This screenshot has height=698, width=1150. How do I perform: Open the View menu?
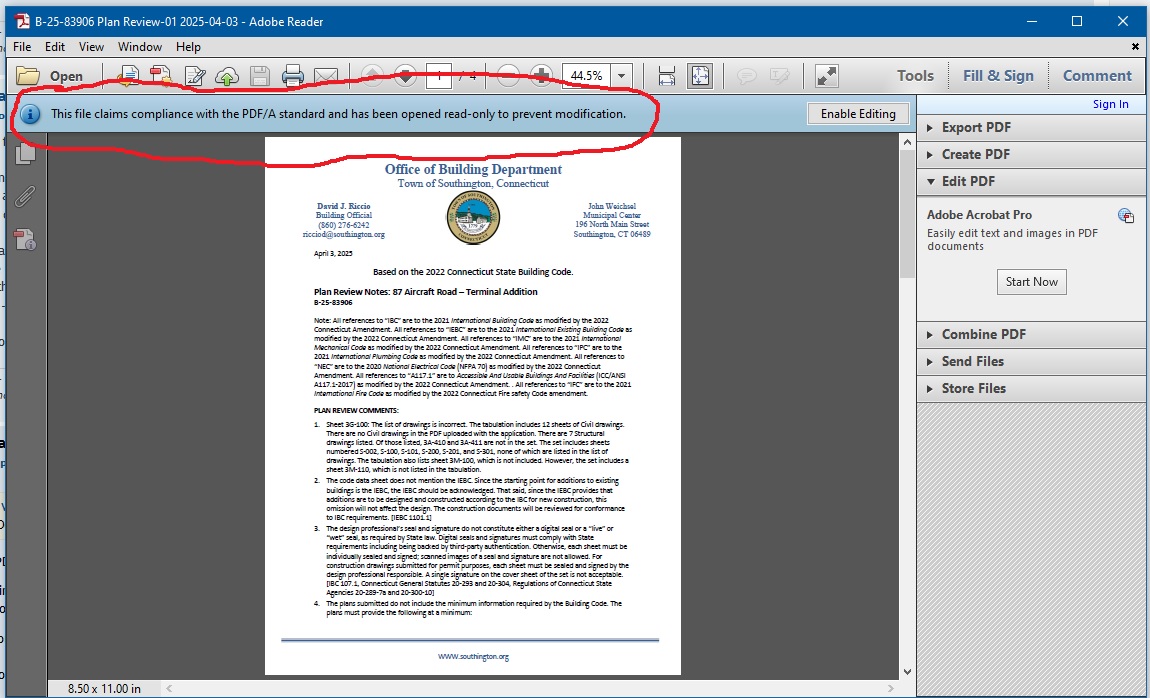(x=91, y=47)
